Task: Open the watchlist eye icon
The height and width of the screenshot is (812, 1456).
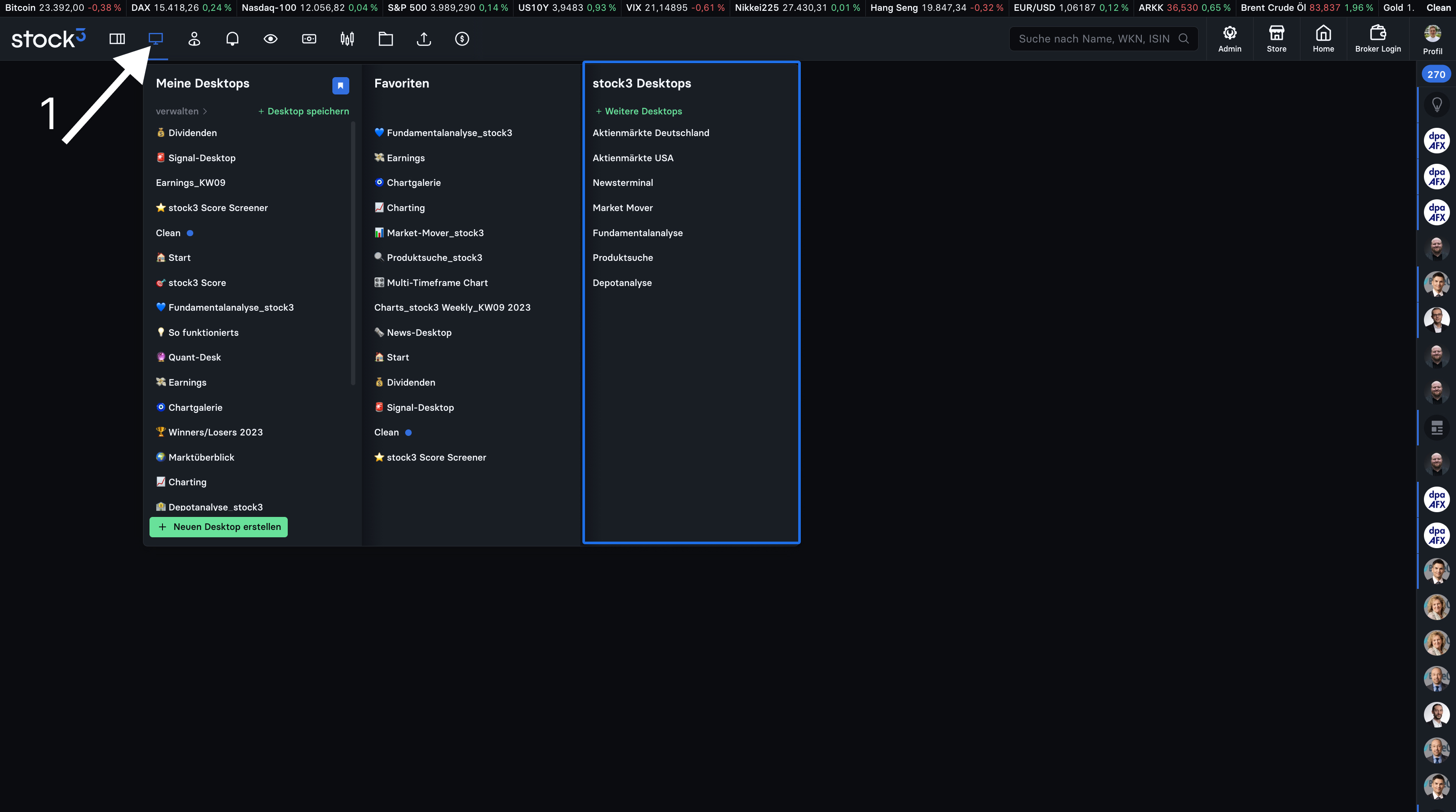Action: (x=271, y=39)
